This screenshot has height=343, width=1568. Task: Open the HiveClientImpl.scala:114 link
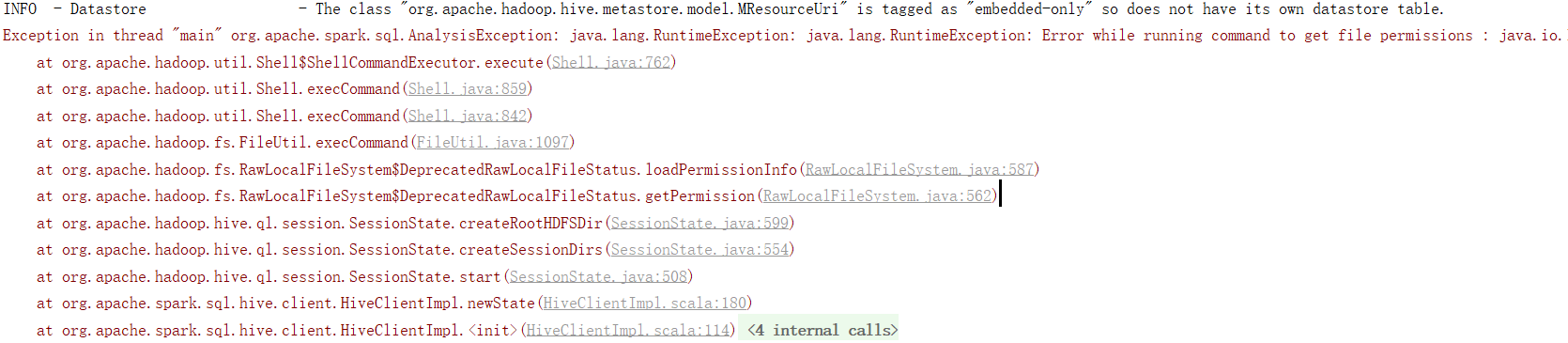[x=627, y=330]
